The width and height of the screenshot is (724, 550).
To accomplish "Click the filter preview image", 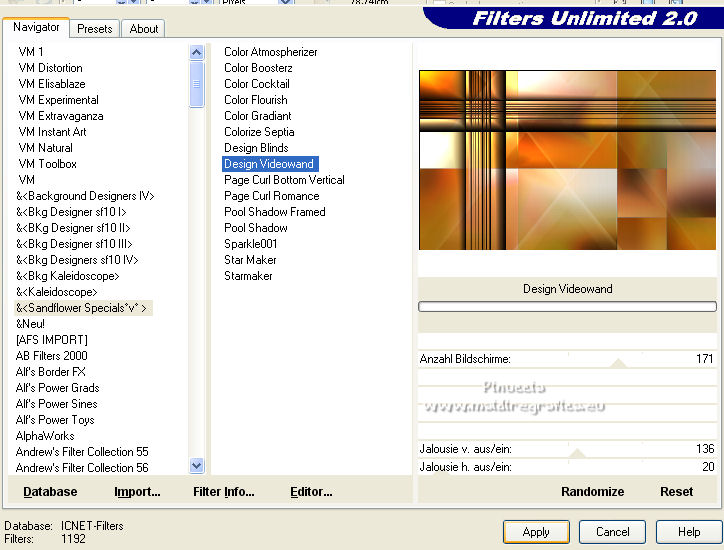I will click(x=567, y=160).
